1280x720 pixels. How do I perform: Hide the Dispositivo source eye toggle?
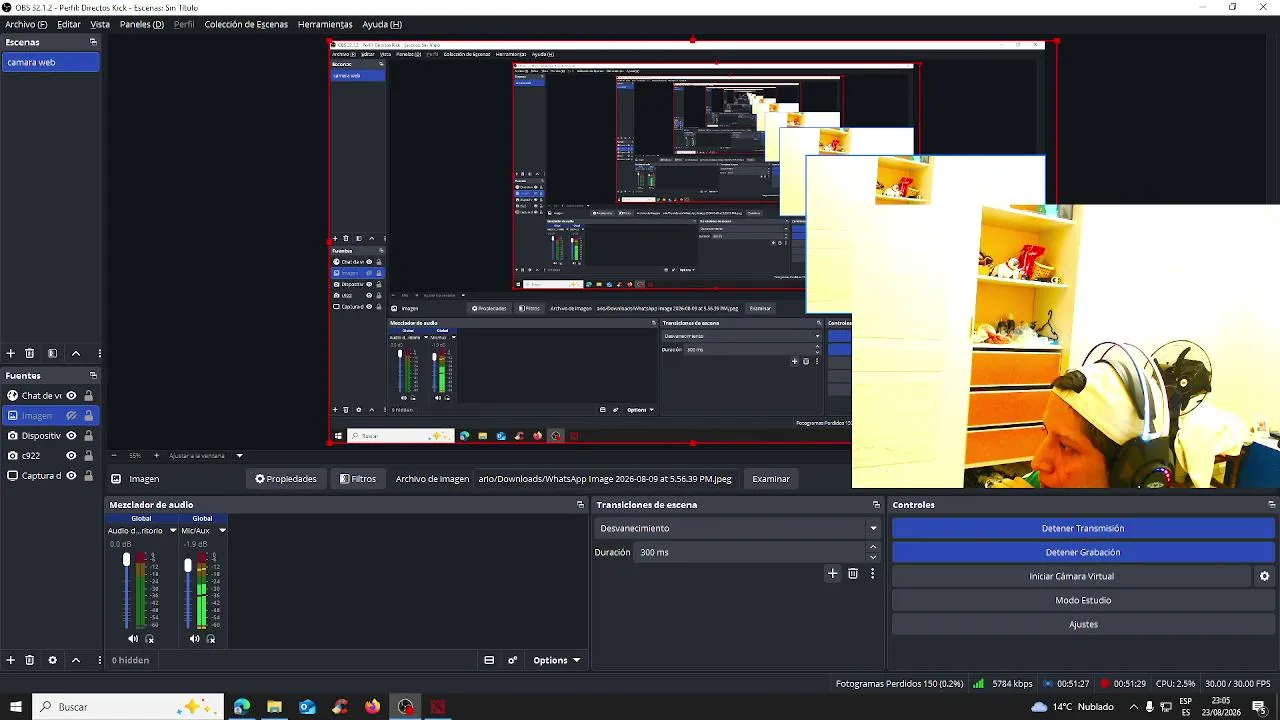point(71,435)
